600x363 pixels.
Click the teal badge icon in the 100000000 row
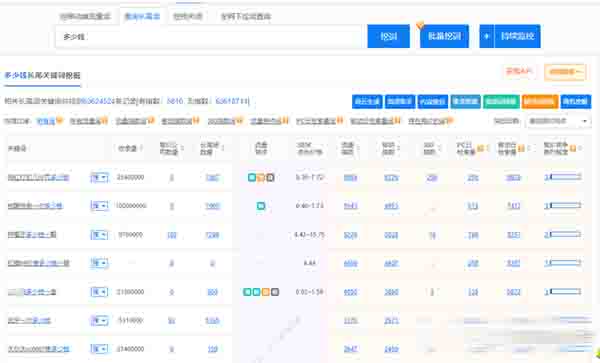tap(261, 206)
